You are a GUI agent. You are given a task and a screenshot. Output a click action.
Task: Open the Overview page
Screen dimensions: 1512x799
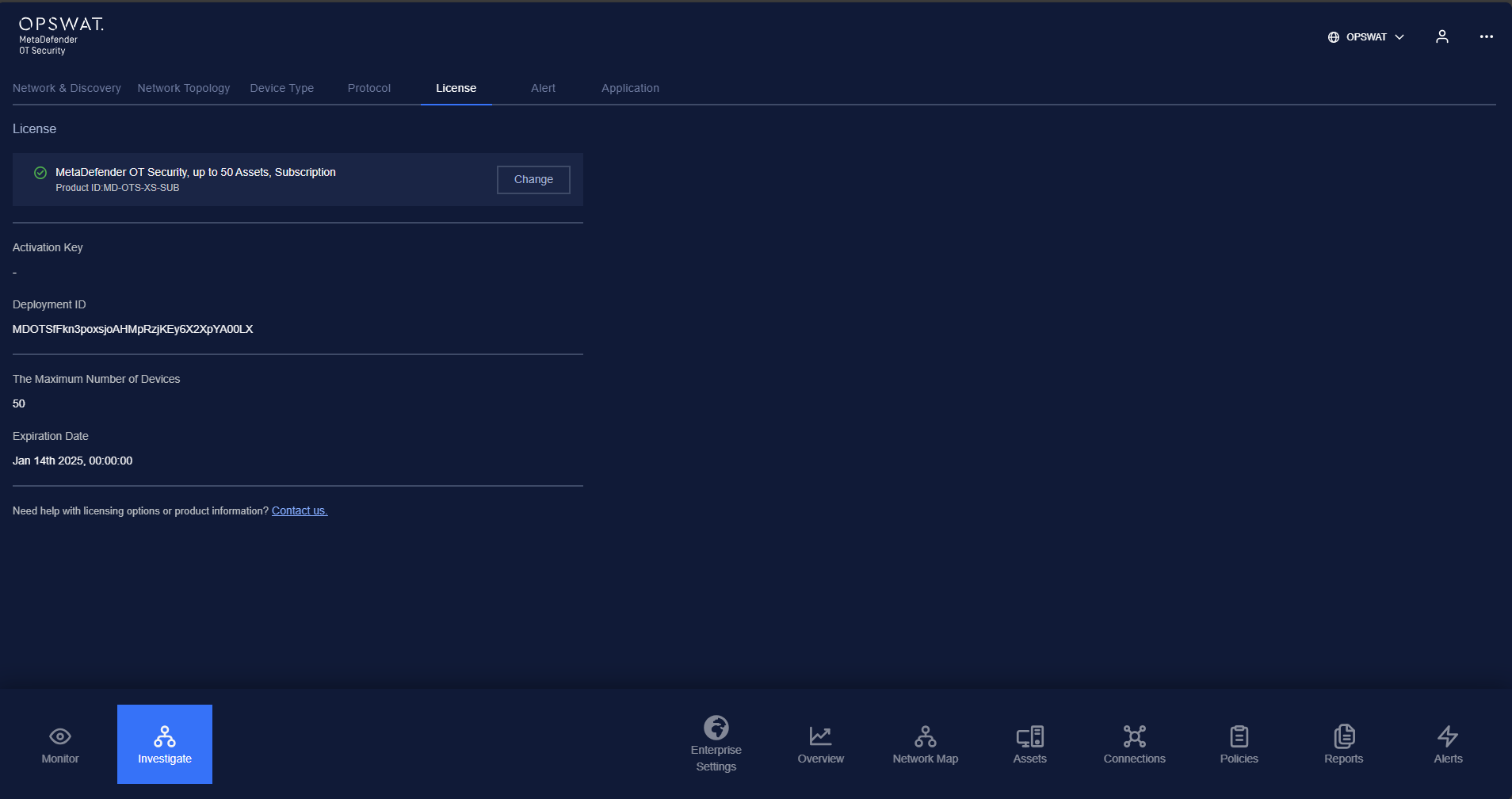pyautogui.click(x=821, y=744)
